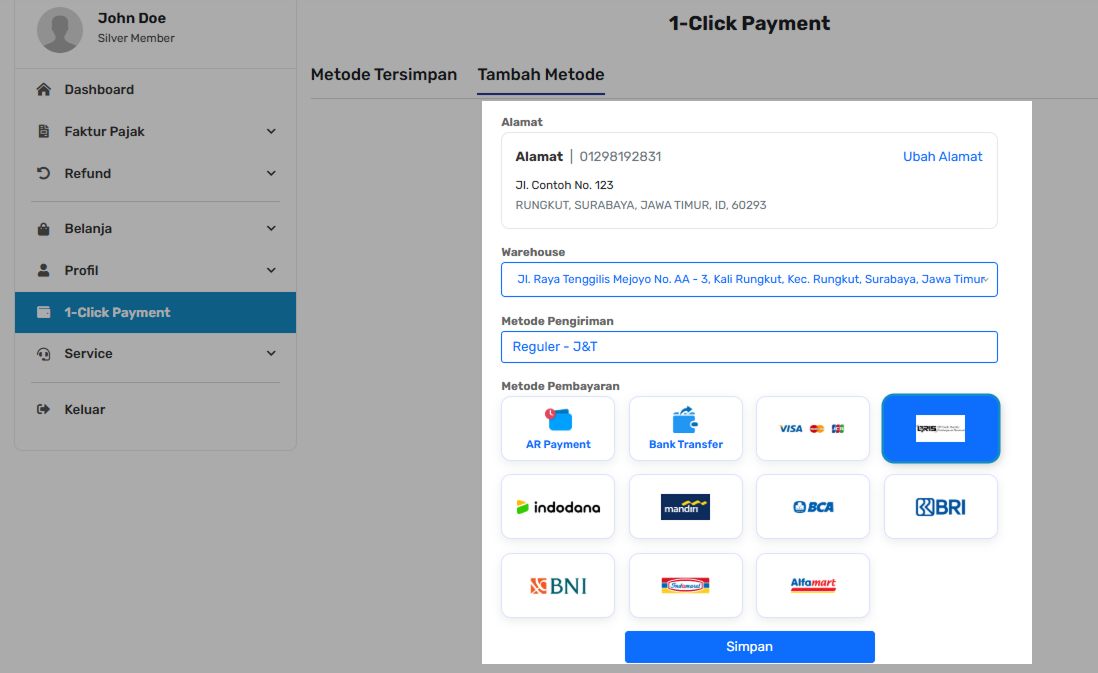Click the Silver Member label
Screen dimensions: 1098x673
pos(136,38)
